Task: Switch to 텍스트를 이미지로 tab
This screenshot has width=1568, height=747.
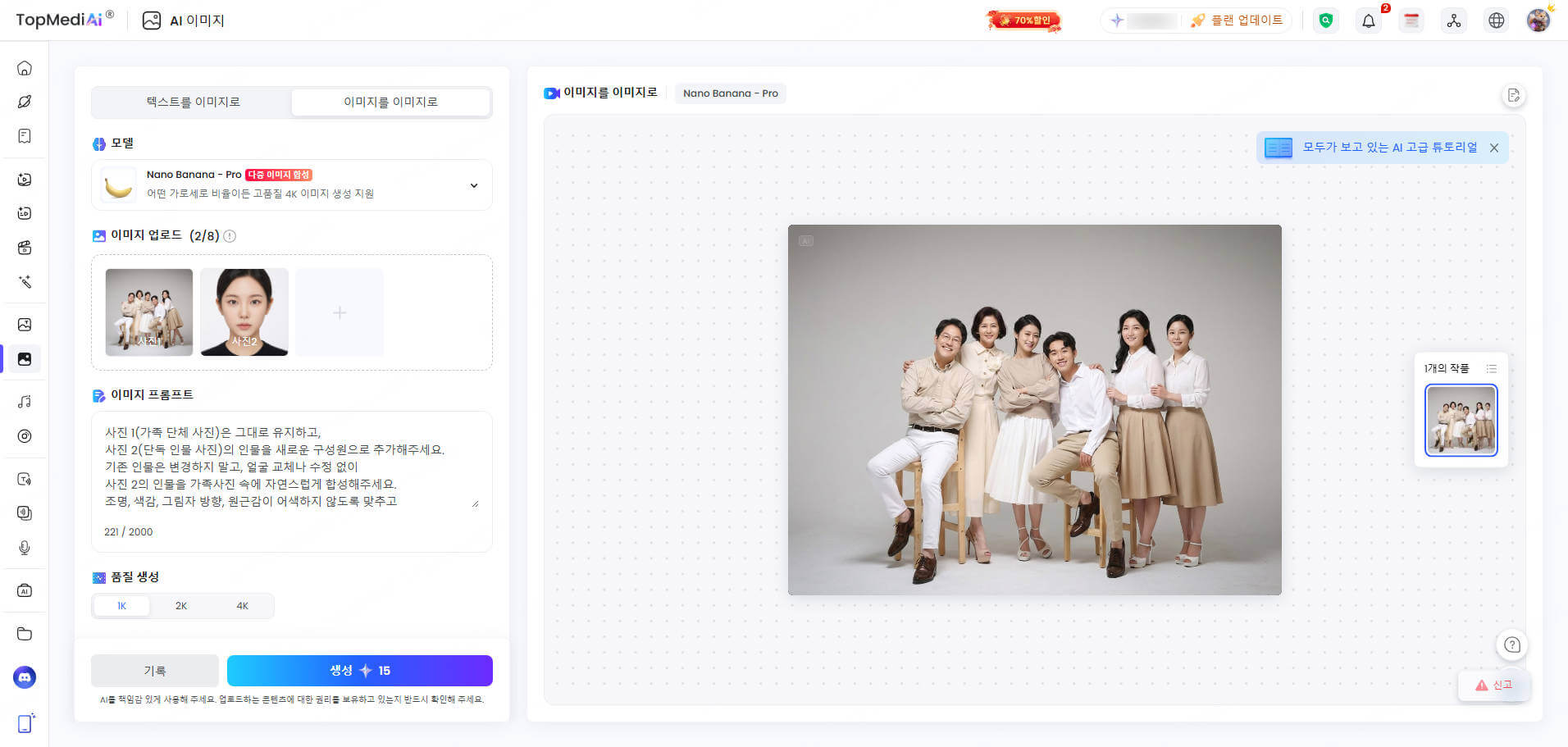Action: 193,102
